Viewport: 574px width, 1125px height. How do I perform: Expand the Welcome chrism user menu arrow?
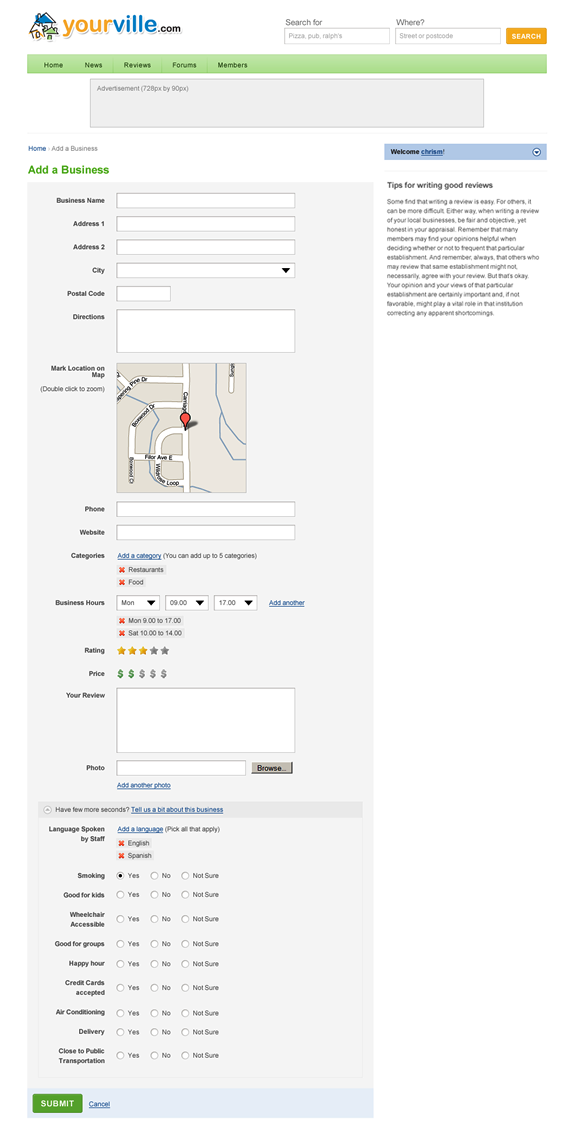(x=537, y=152)
